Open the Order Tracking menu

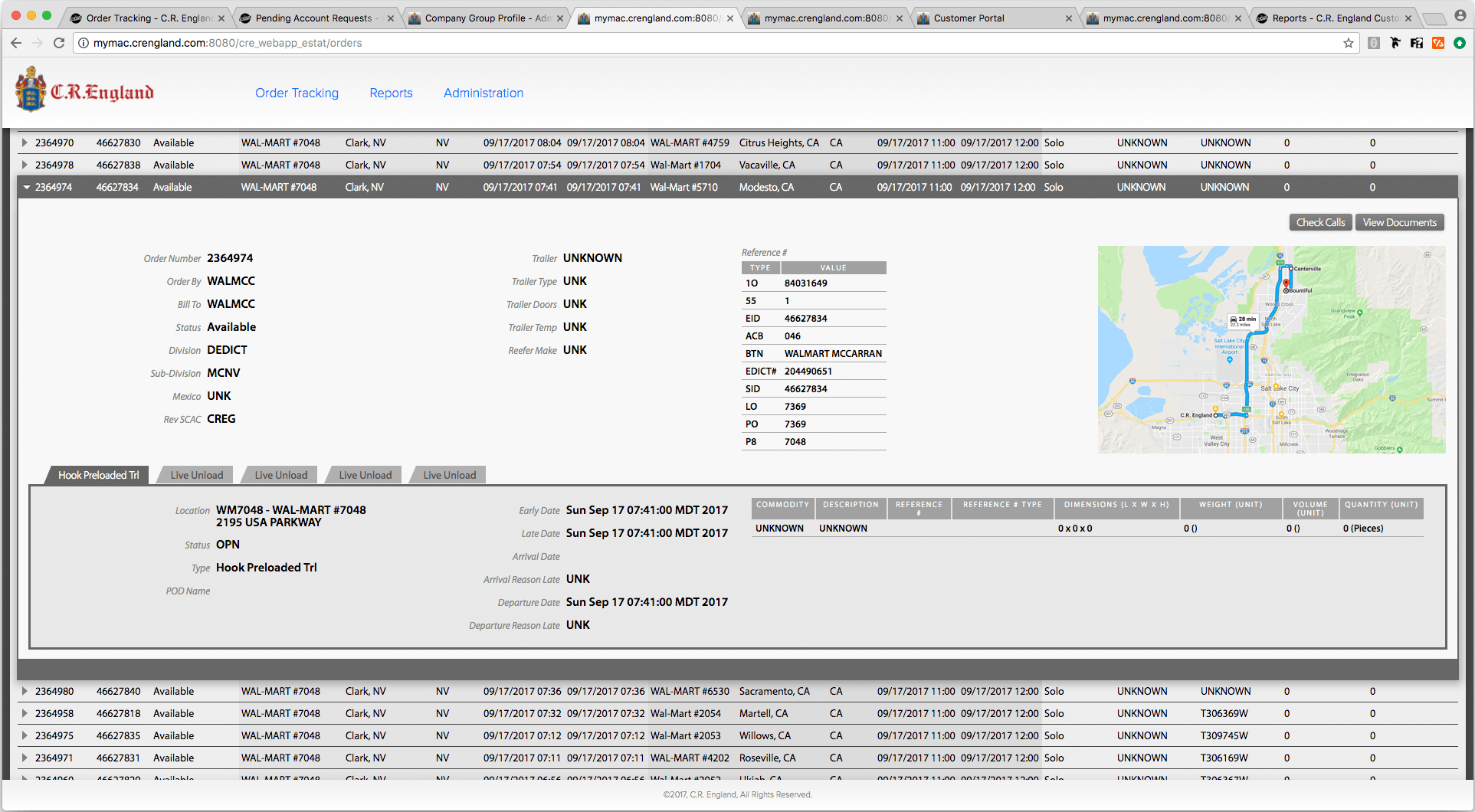tap(297, 93)
